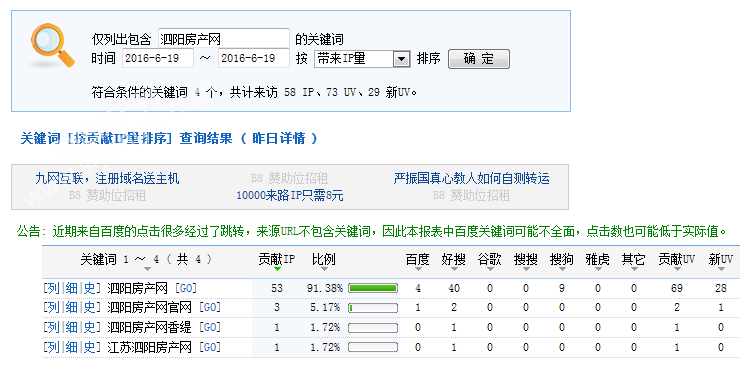Click keyword text 泗阳房产网官网
The height and width of the screenshot is (365, 755).
(x=149, y=307)
